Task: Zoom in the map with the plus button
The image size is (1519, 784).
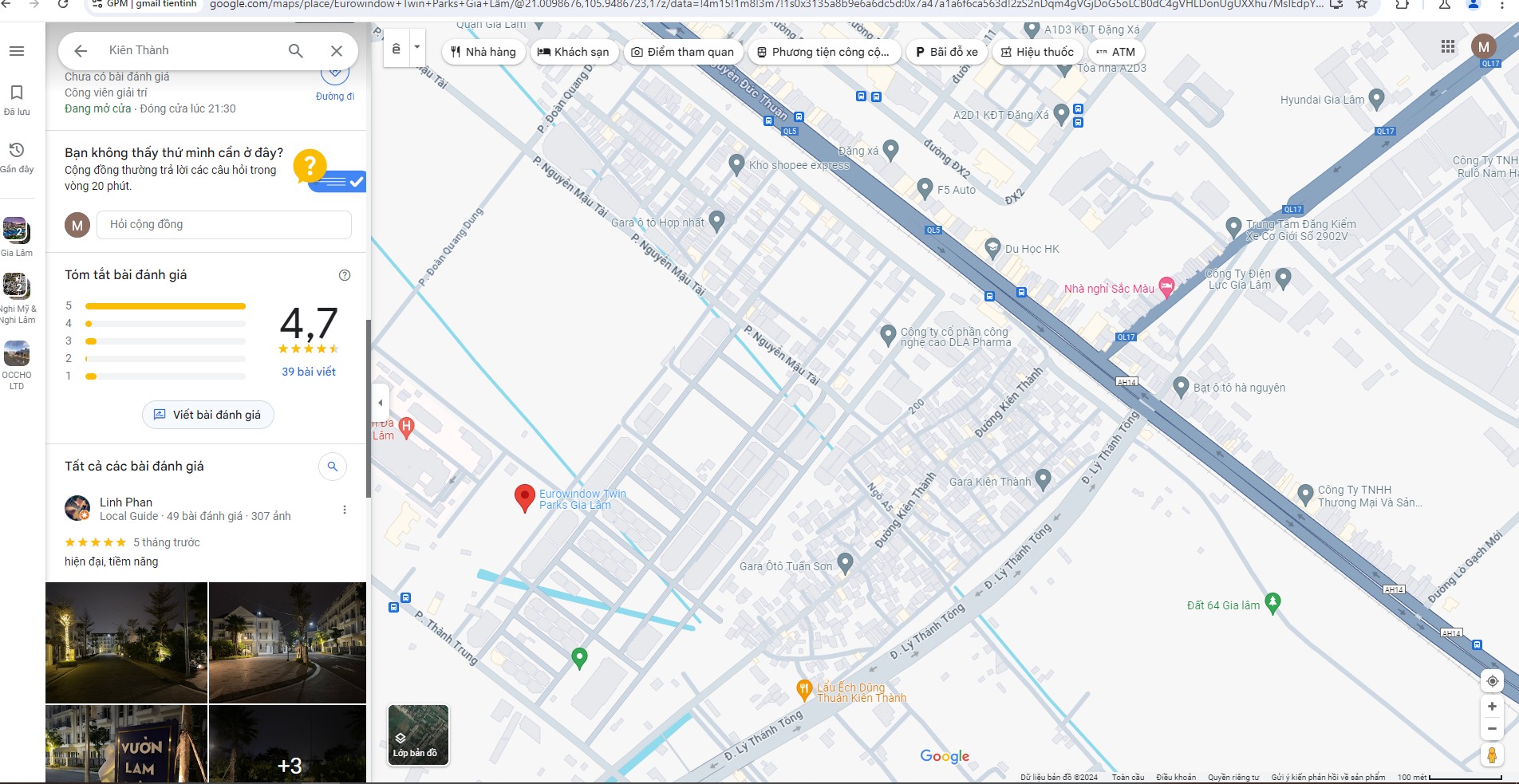Action: pyautogui.click(x=1492, y=707)
